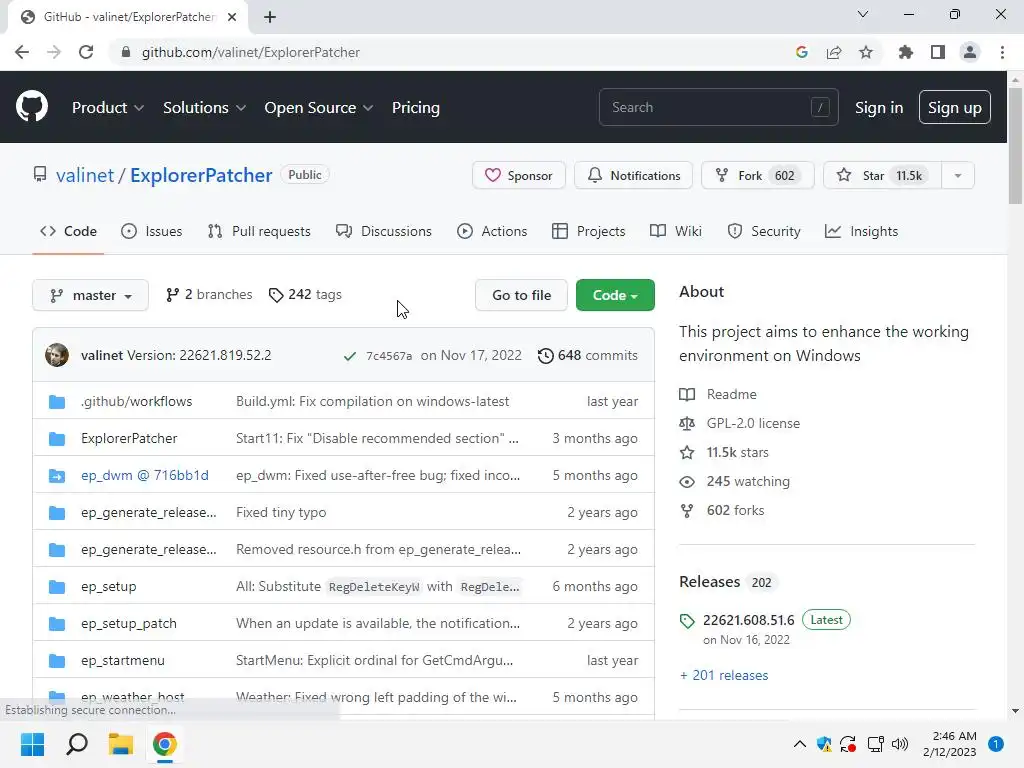The image size is (1024, 768).
Task: Click Go to file button
Action: coord(521,295)
